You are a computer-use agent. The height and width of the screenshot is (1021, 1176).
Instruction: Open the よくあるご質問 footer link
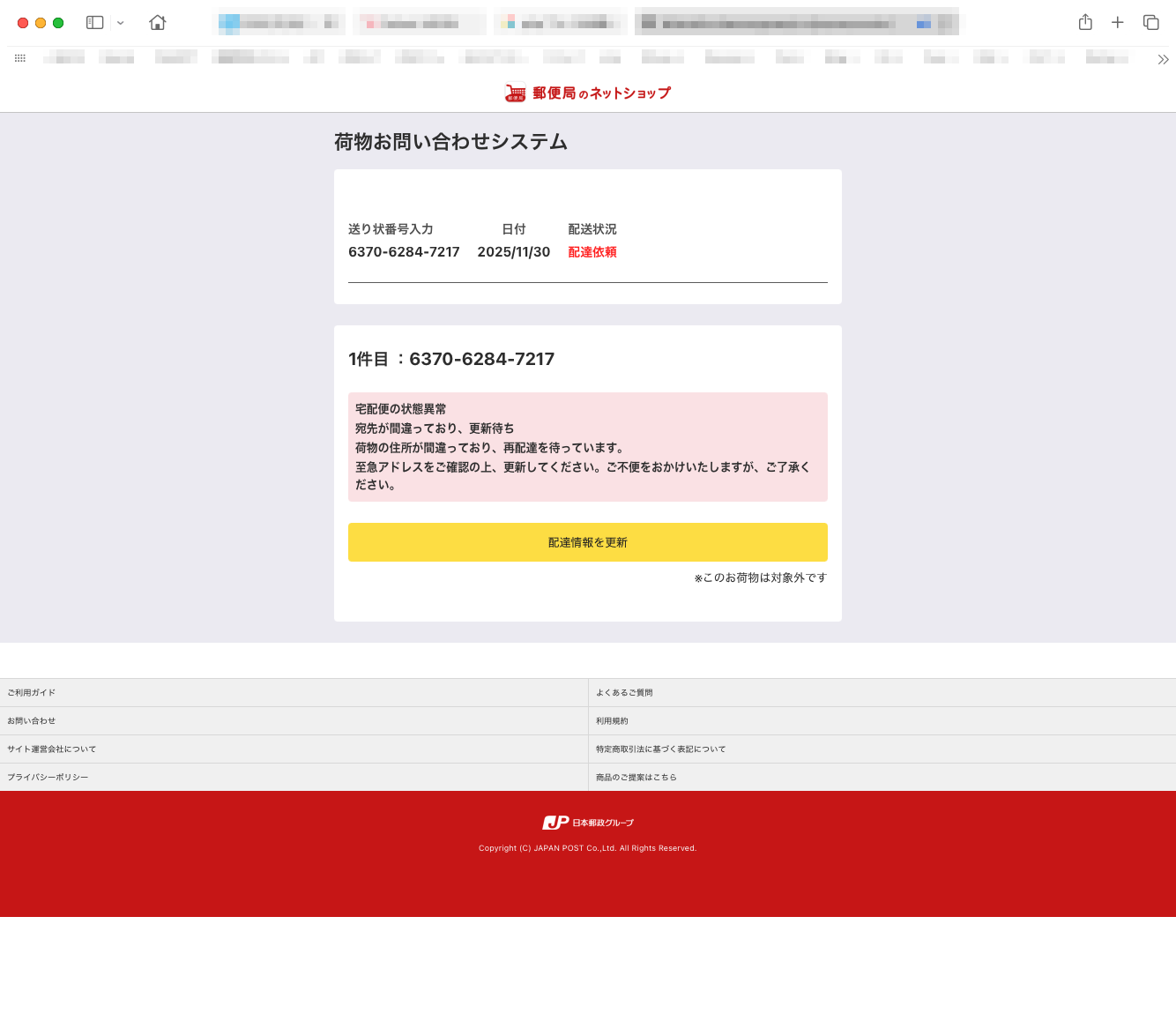coord(624,693)
